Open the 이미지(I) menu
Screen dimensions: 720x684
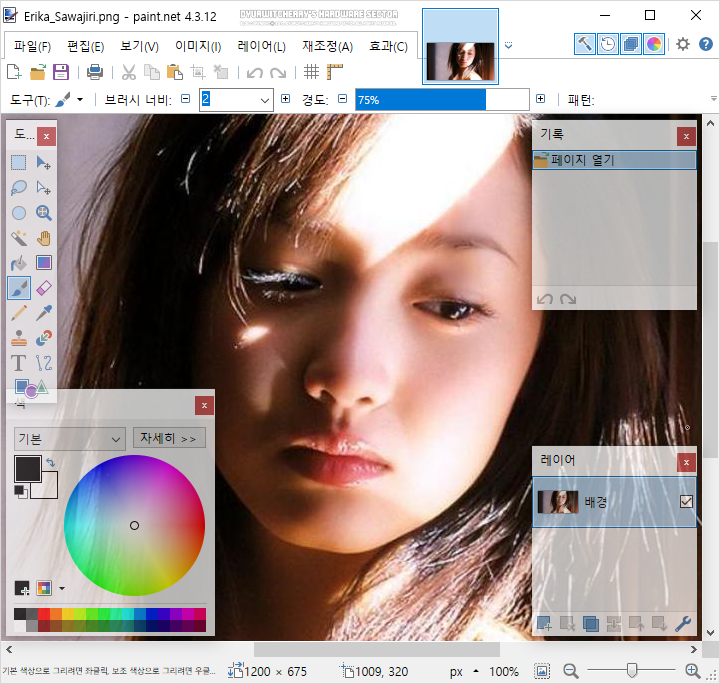point(198,46)
